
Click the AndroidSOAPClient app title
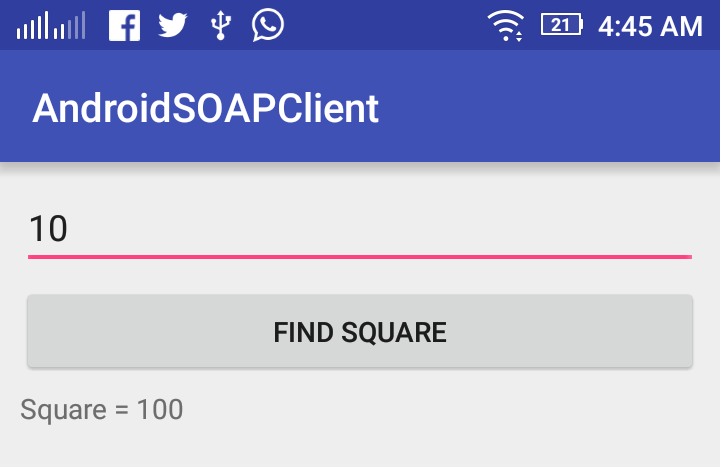pyautogui.click(x=205, y=108)
